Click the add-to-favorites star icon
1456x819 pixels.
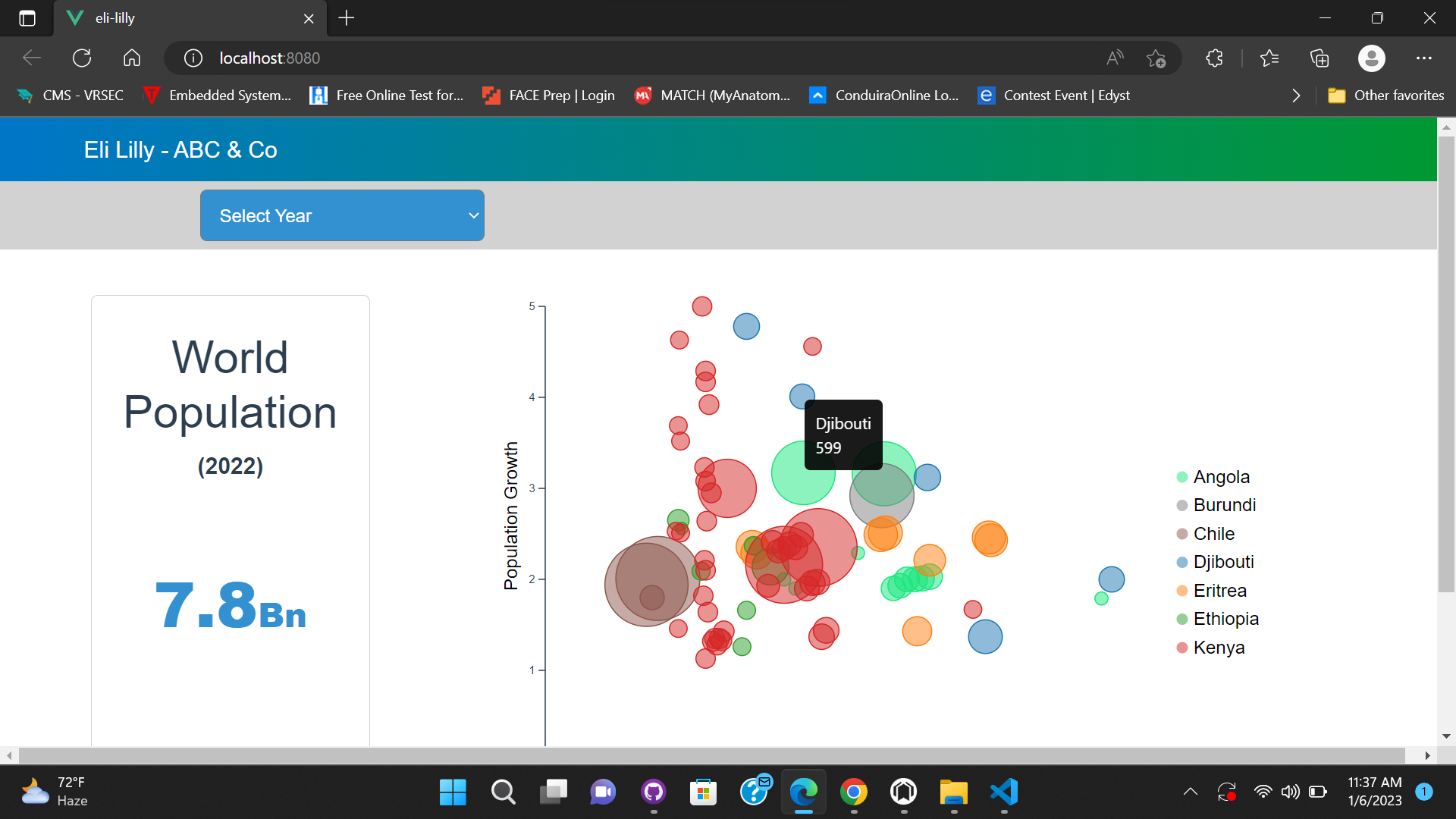[x=1156, y=58]
